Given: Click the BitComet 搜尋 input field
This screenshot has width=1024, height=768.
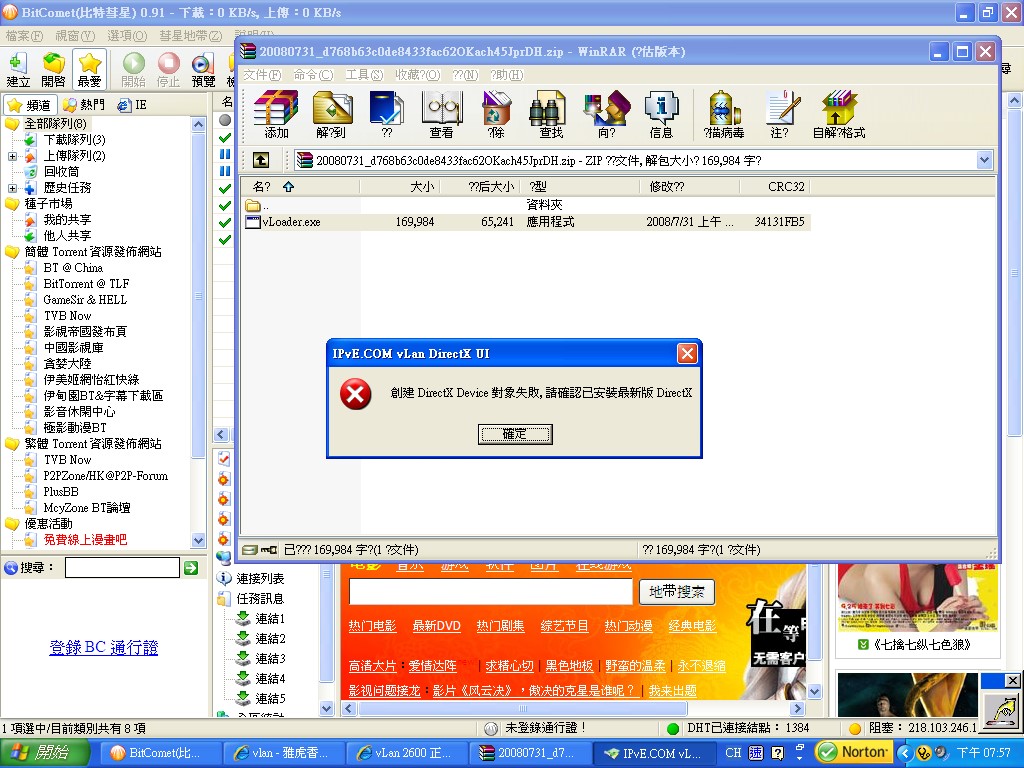Looking at the screenshot, I should tap(122, 568).
